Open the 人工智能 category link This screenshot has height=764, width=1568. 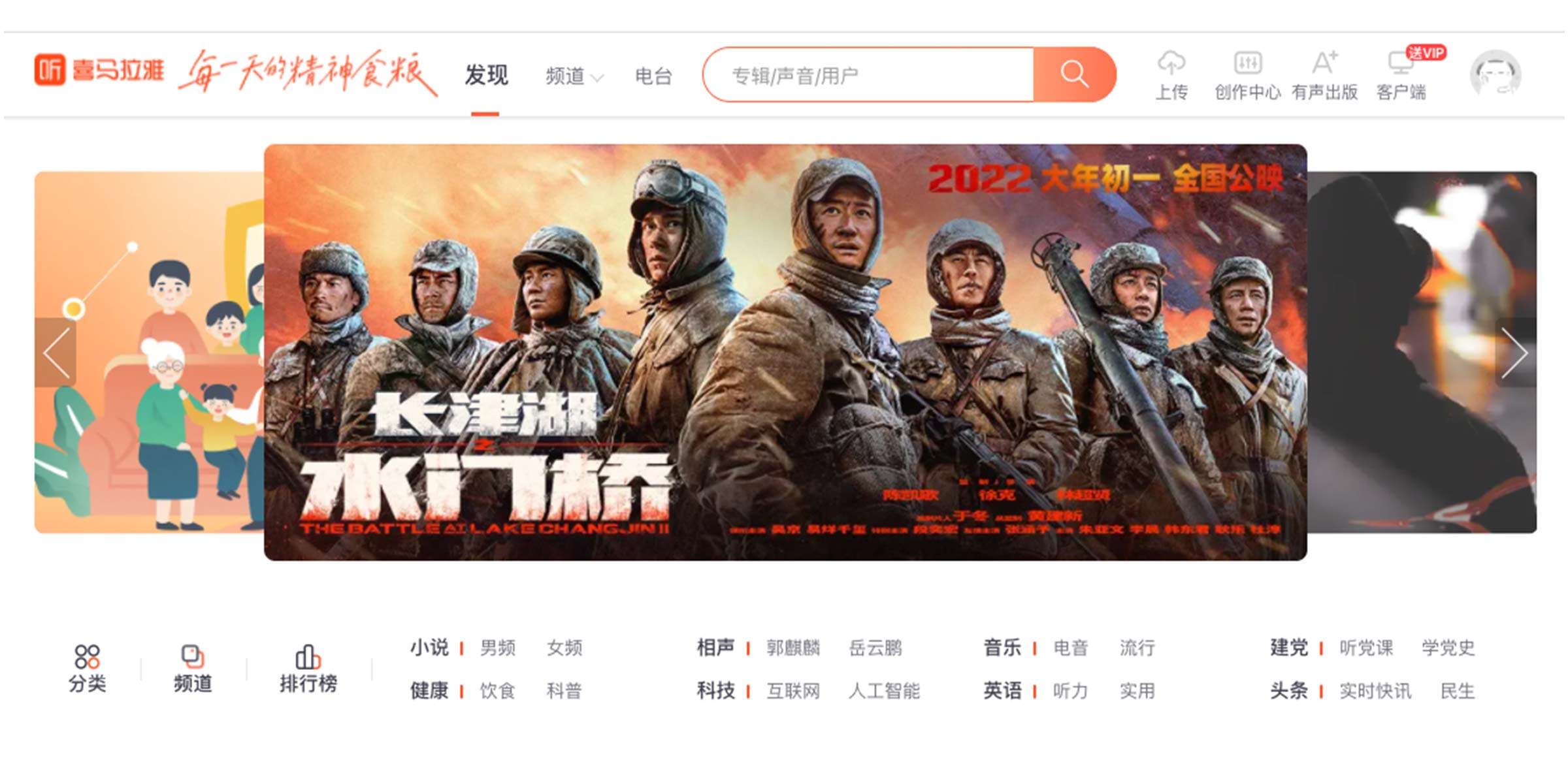[x=884, y=691]
